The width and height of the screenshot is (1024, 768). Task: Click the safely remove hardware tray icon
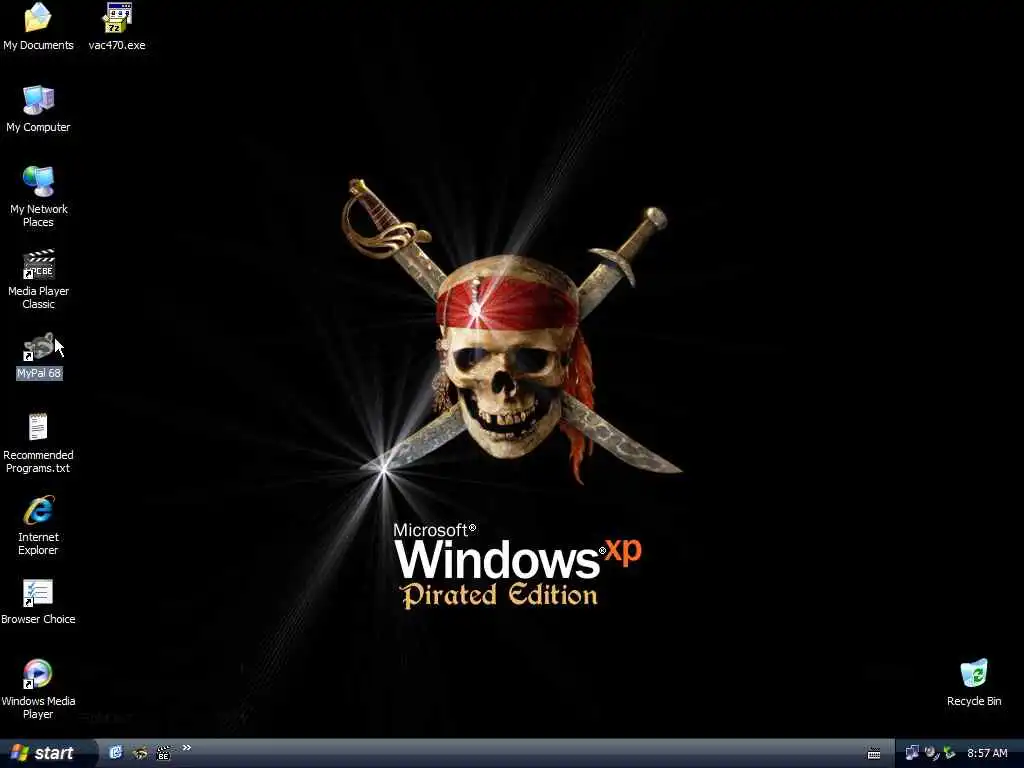point(950,753)
